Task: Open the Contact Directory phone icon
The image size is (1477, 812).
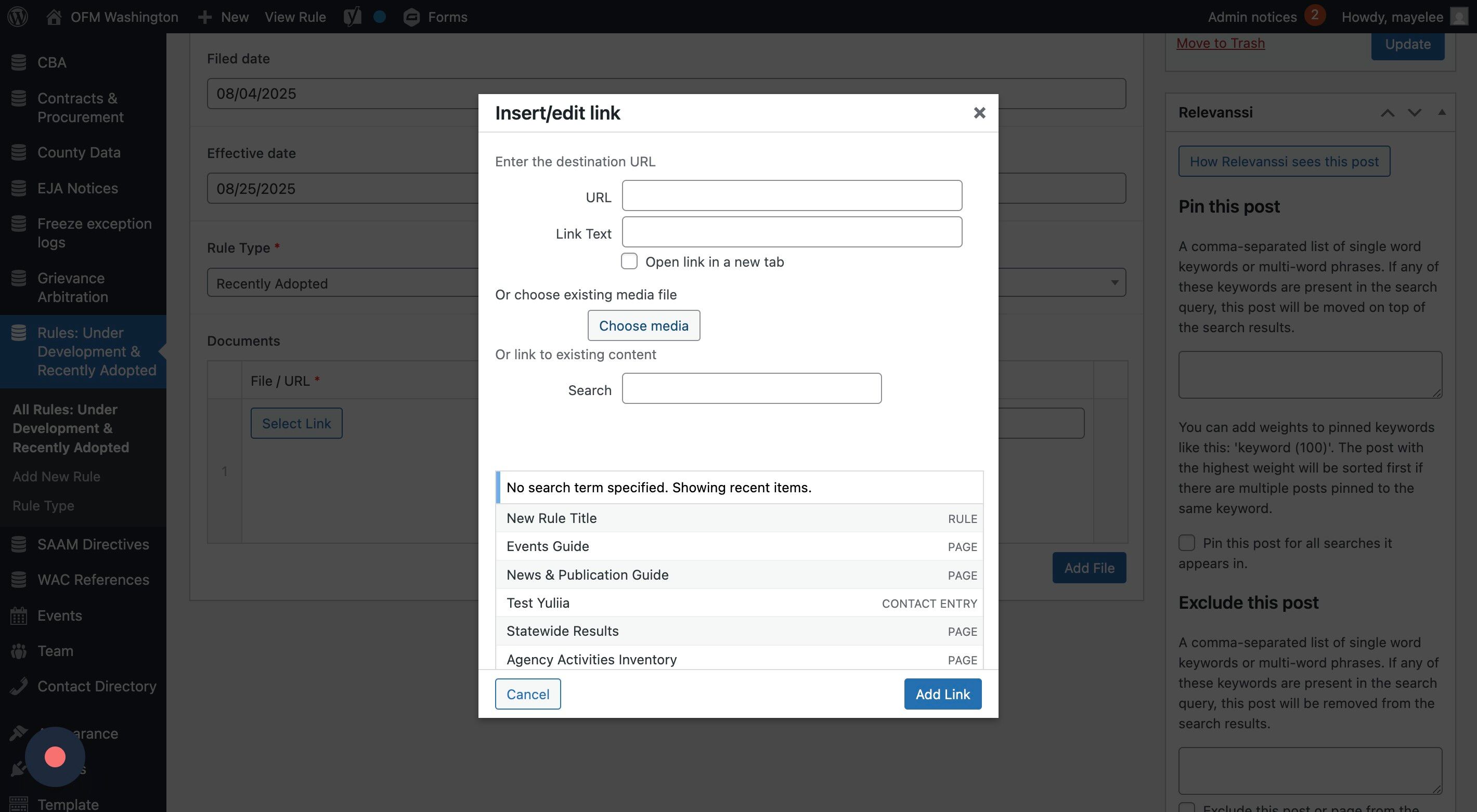Action: (18, 686)
